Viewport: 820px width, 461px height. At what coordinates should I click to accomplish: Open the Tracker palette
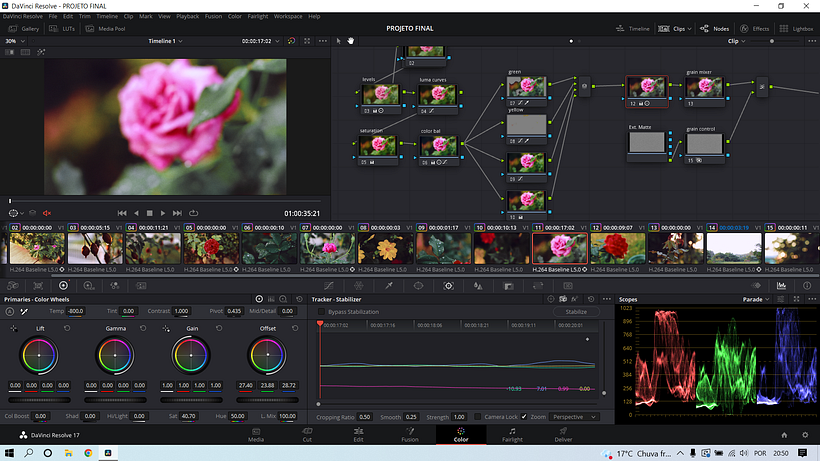(x=448, y=286)
